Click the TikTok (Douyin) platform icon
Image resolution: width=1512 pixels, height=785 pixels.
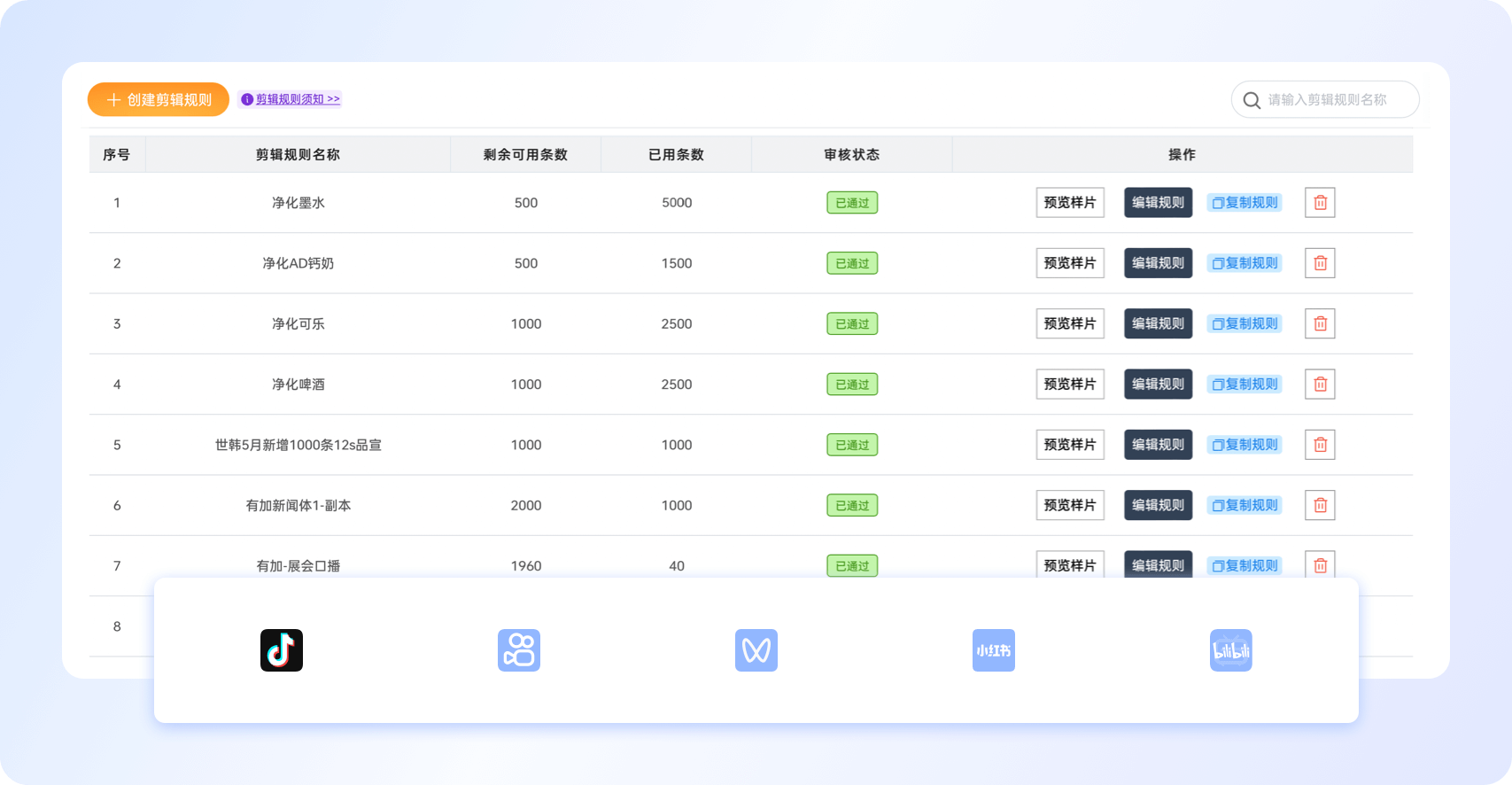pyautogui.click(x=282, y=650)
